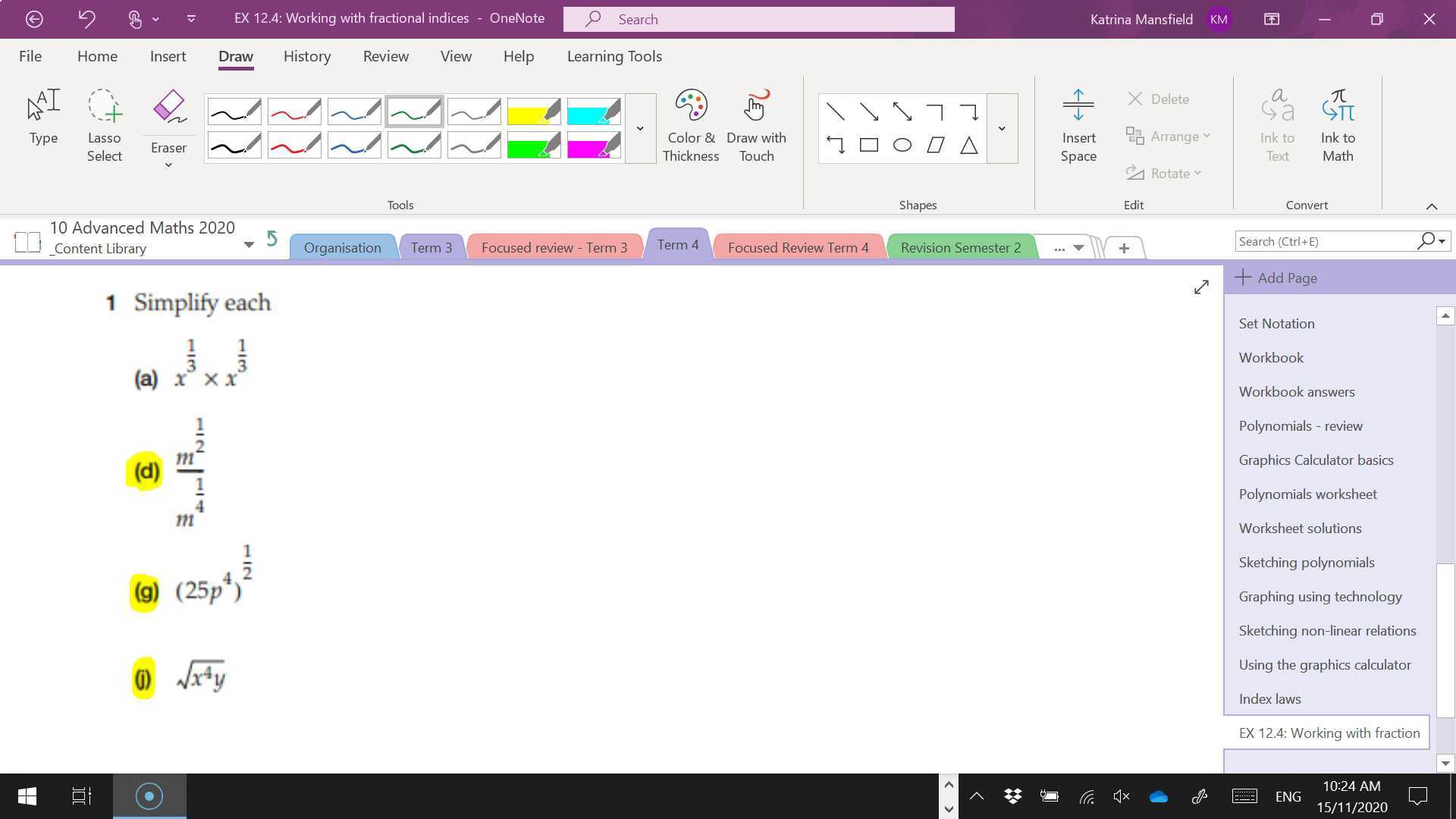
Task: Open the Index laws page
Action: 1269,699
